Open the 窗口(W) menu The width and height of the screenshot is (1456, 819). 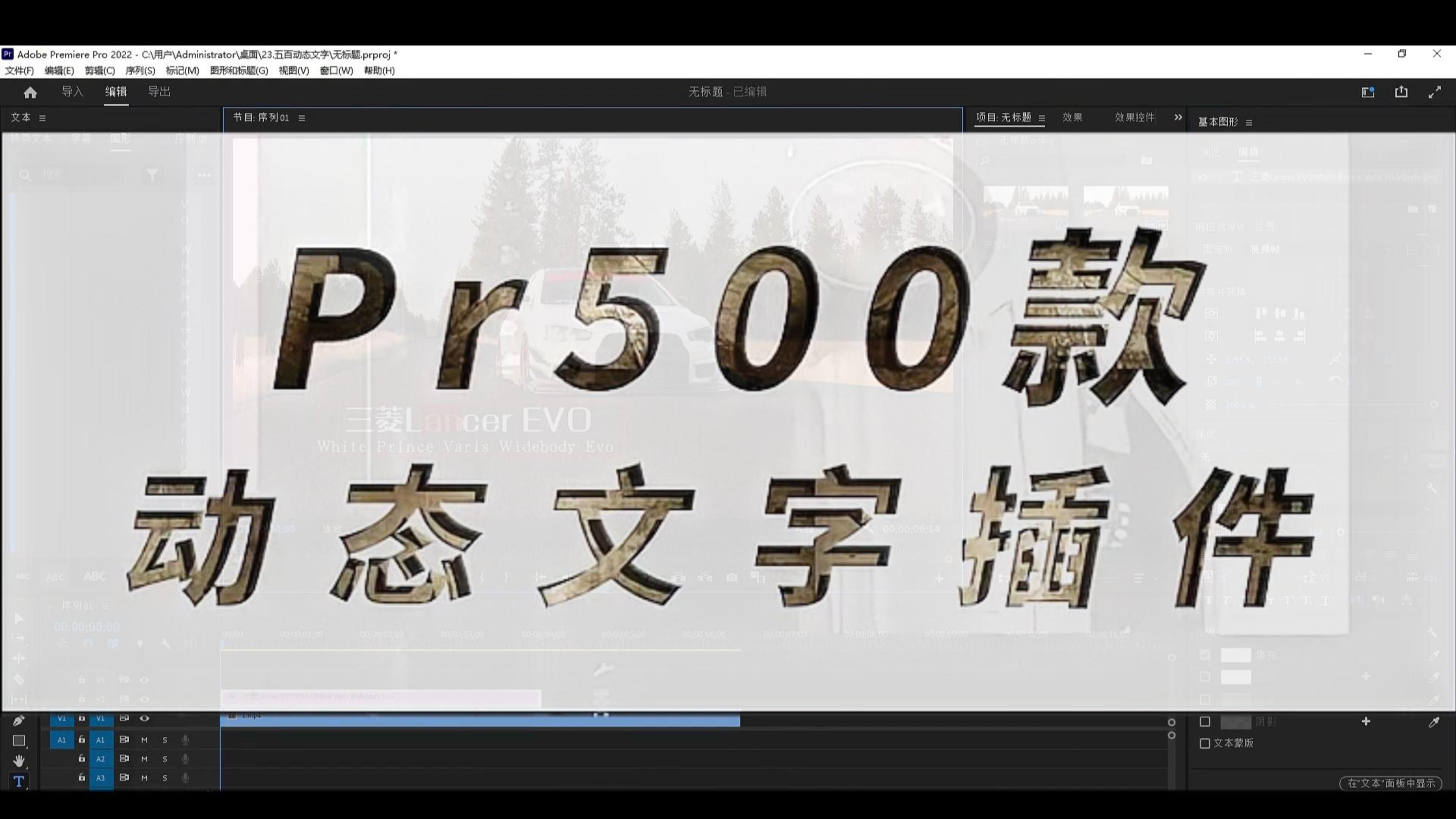pyautogui.click(x=336, y=71)
